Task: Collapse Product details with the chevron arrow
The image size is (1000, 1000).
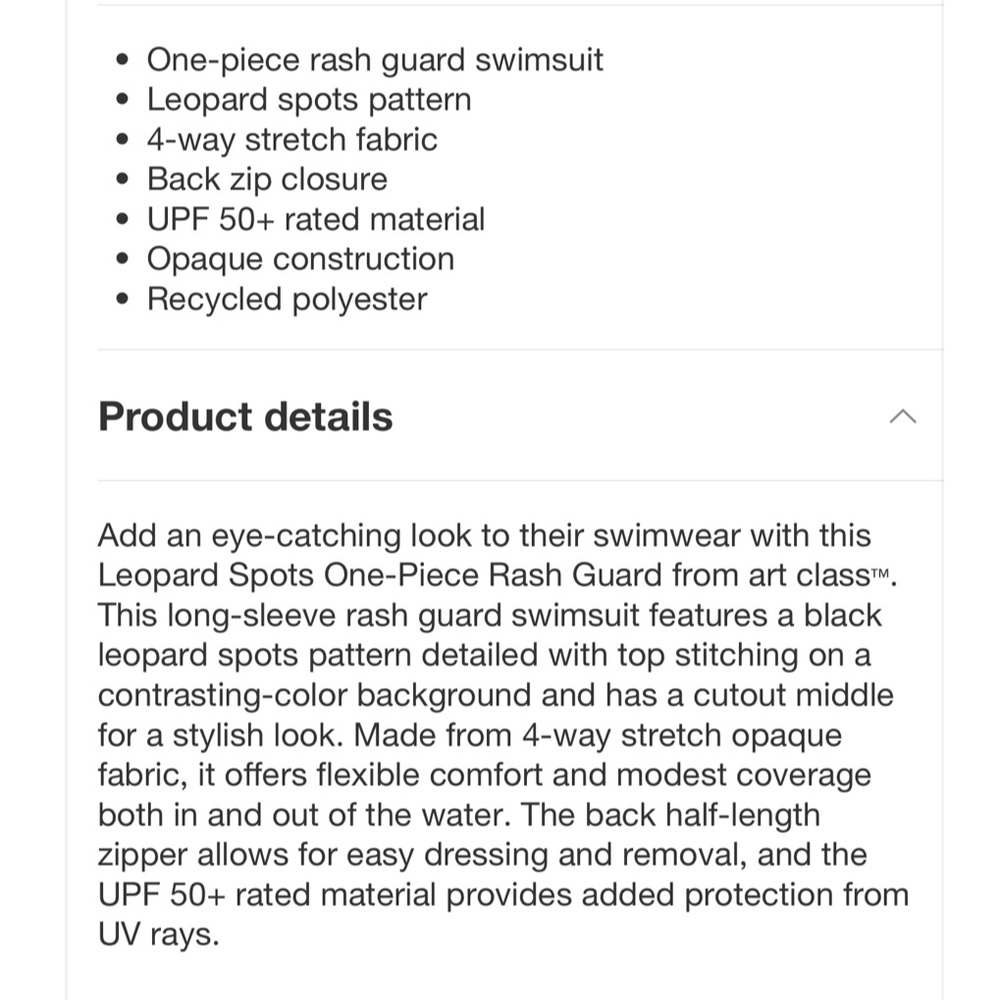Action: 902,416
